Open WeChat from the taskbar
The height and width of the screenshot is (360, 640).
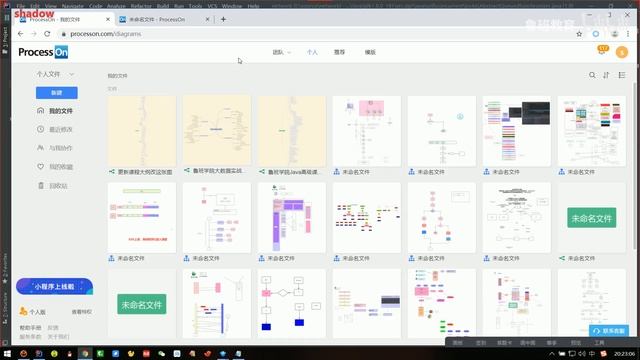[x=162, y=353]
